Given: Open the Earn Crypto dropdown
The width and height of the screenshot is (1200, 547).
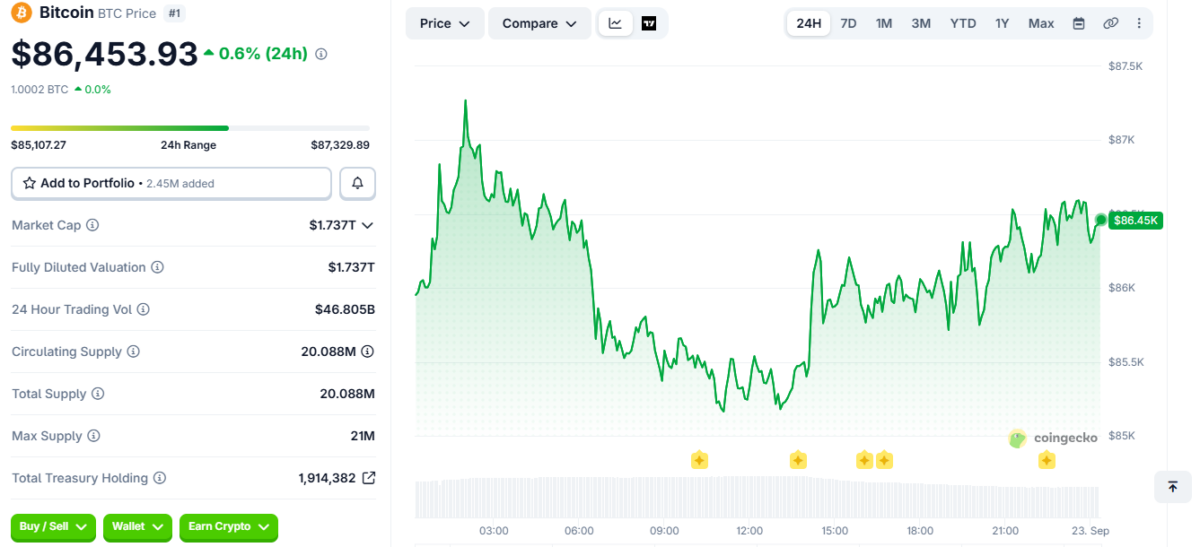Looking at the screenshot, I should pyautogui.click(x=228, y=526).
